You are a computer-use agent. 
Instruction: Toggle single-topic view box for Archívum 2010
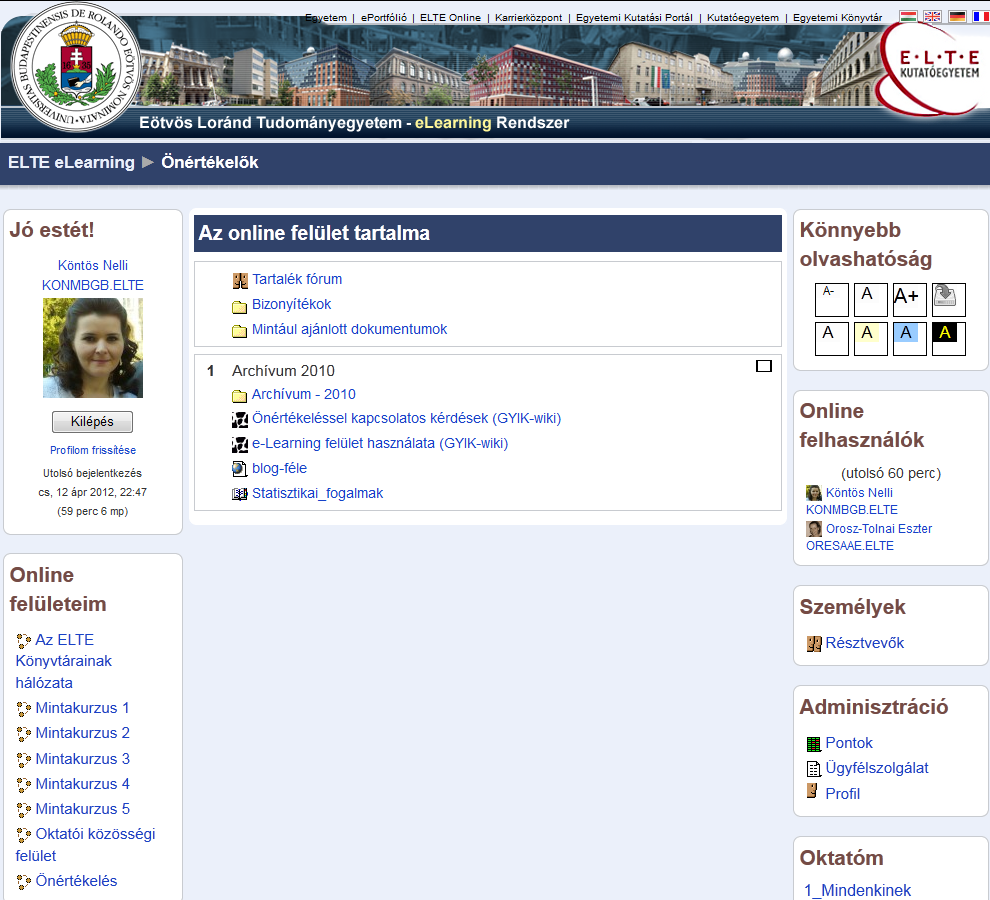(764, 366)
